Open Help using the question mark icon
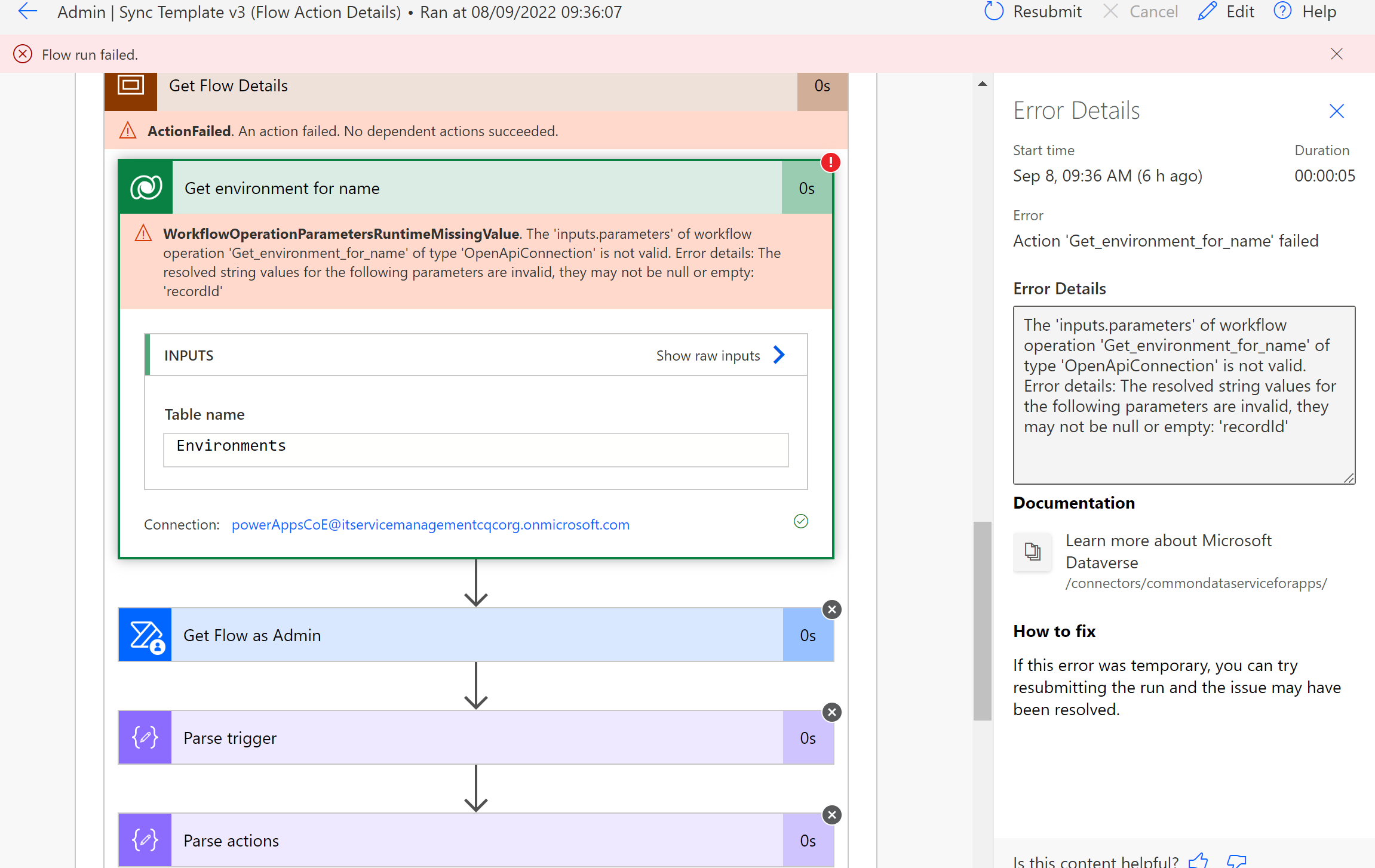 point(1282,11)
